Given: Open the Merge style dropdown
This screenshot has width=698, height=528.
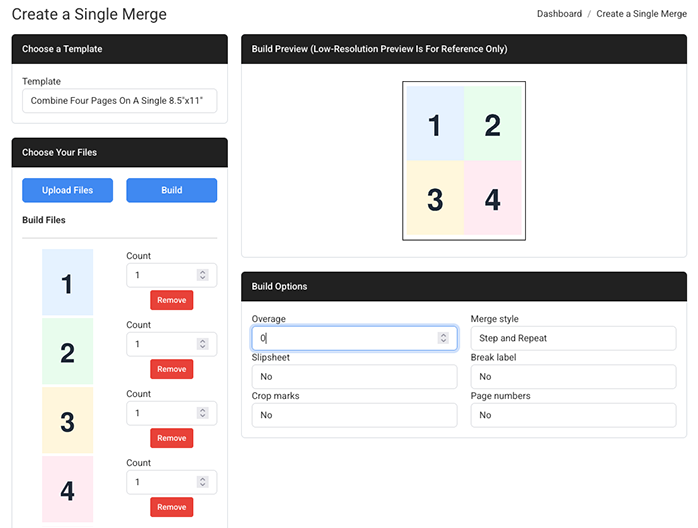Looking at the screenshot, I should [x=573, y=338].
